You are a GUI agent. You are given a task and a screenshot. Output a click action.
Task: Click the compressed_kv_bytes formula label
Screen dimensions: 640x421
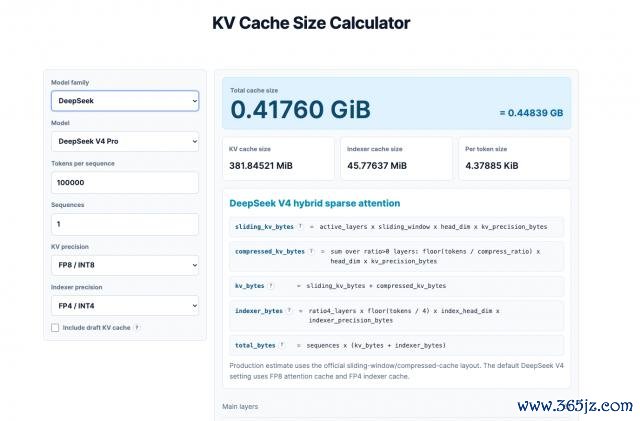[270, 252]
